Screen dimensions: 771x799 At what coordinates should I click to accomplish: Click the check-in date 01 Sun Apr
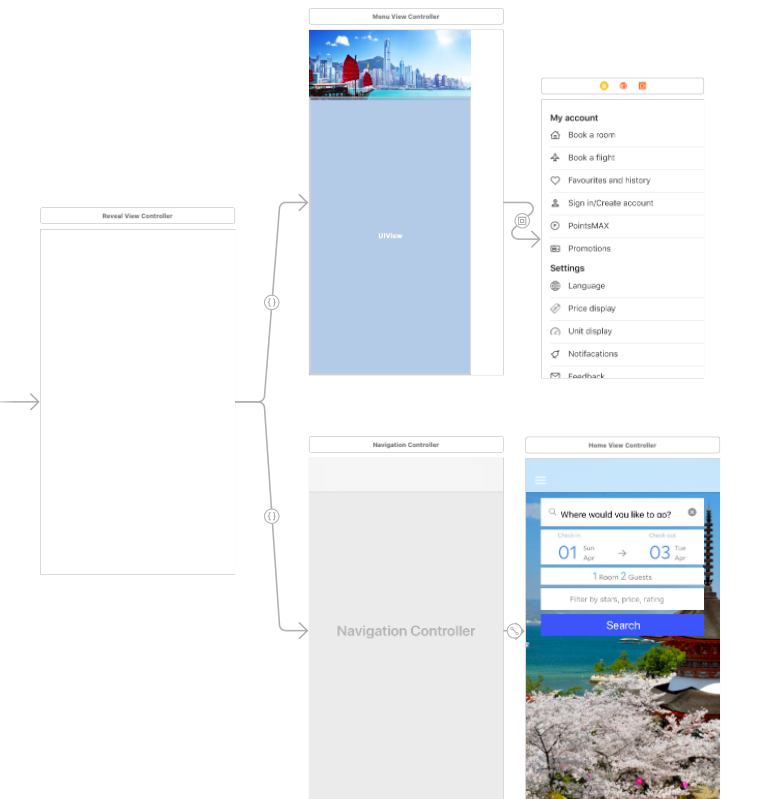coord(576,552)
